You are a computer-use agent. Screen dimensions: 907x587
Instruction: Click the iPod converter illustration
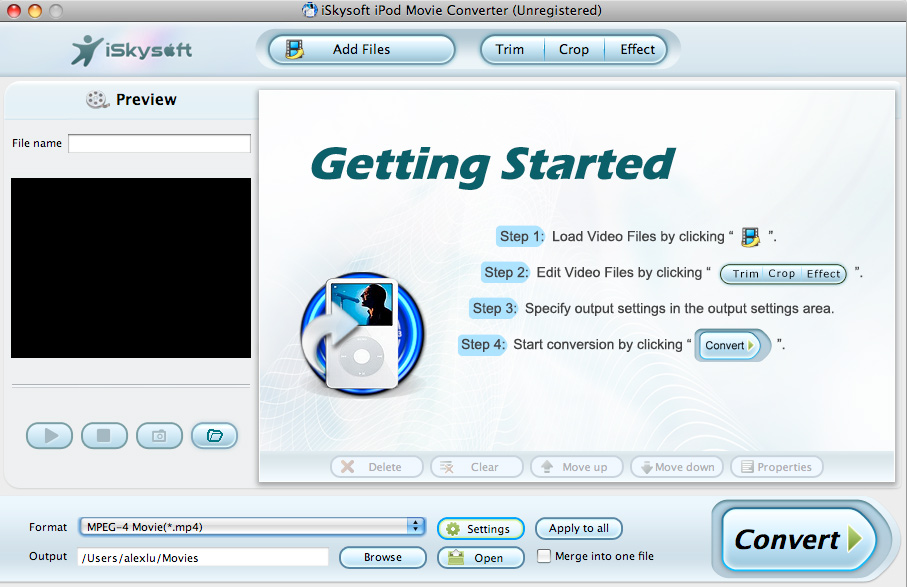(x=362, y=334)
